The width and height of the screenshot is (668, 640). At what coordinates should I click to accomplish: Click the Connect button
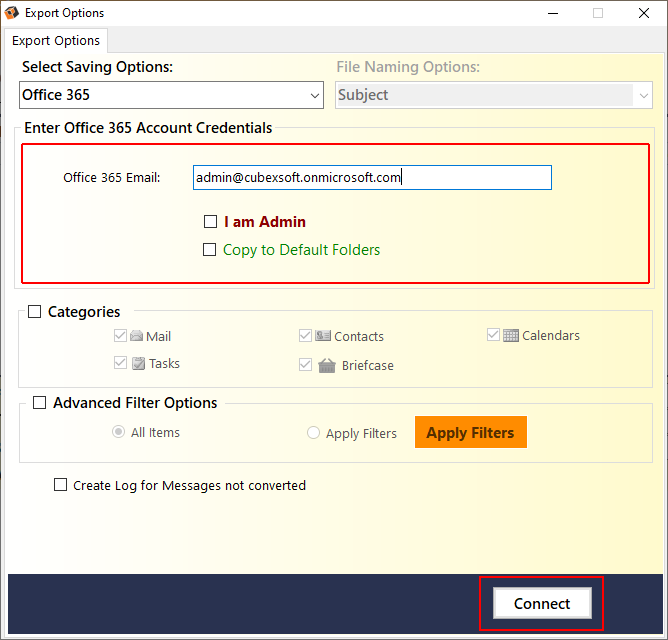(x=542, y=603)
